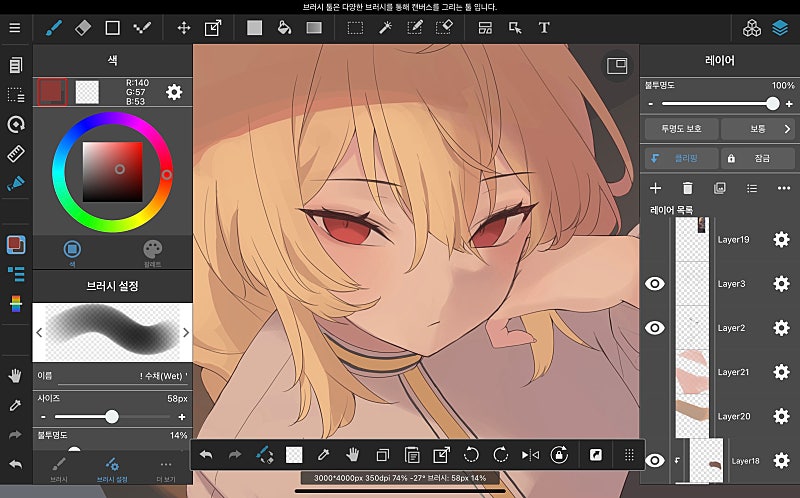Pick the Move tool
Viewport: 800px width, 498px height.
click(x=184, y=28)
